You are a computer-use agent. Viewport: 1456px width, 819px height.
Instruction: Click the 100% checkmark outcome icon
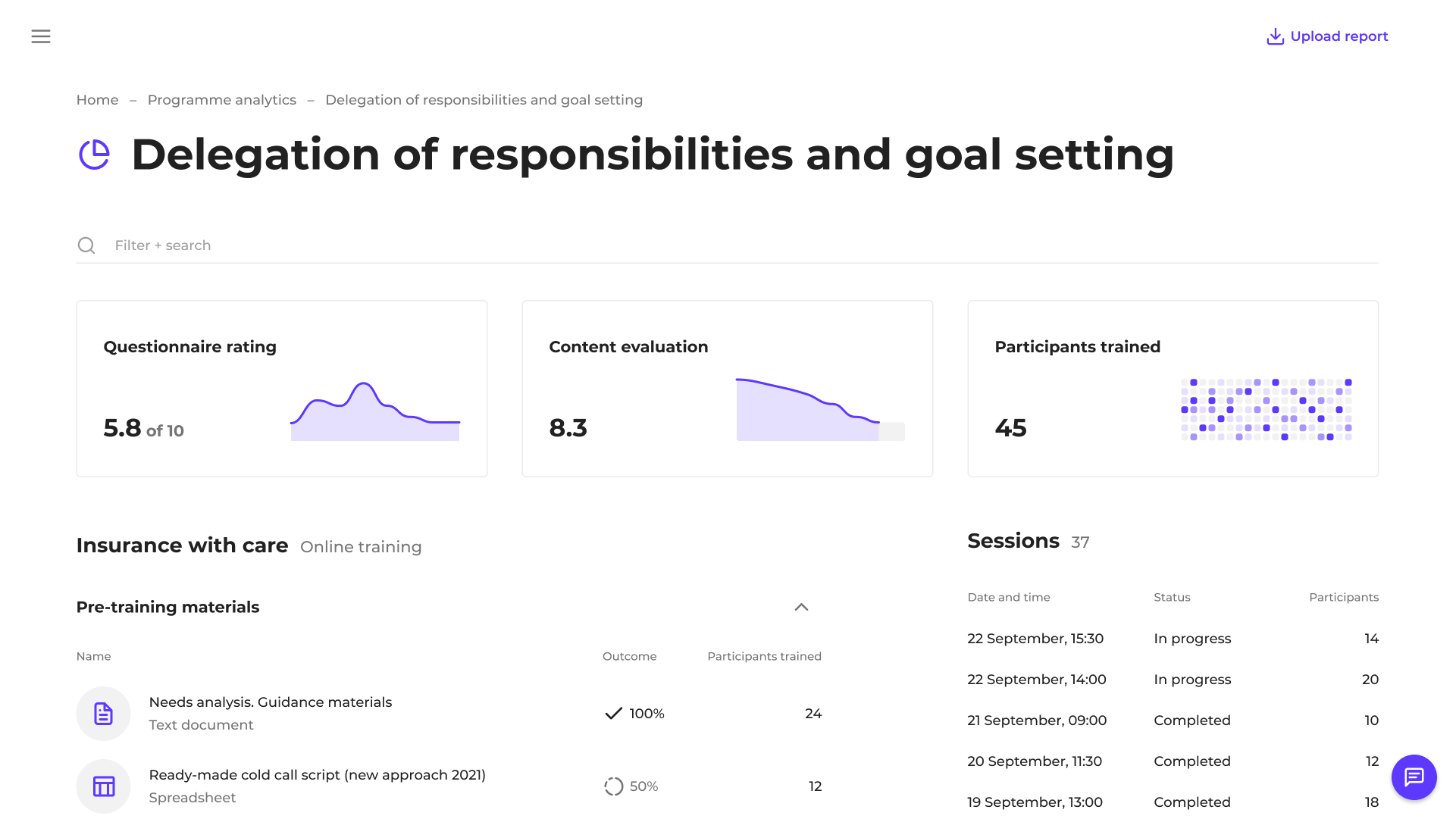pos(613,714)
